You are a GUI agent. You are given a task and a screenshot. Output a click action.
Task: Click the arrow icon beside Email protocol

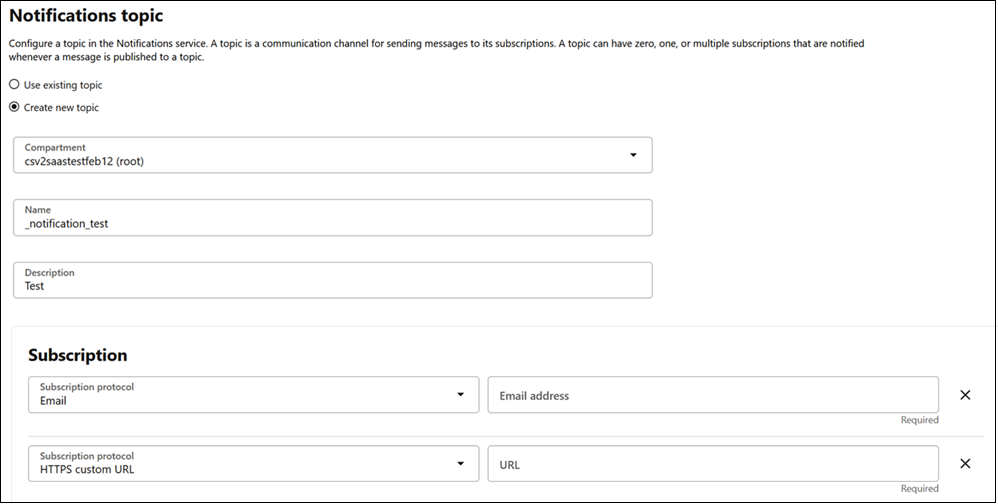tap(461, 395)
